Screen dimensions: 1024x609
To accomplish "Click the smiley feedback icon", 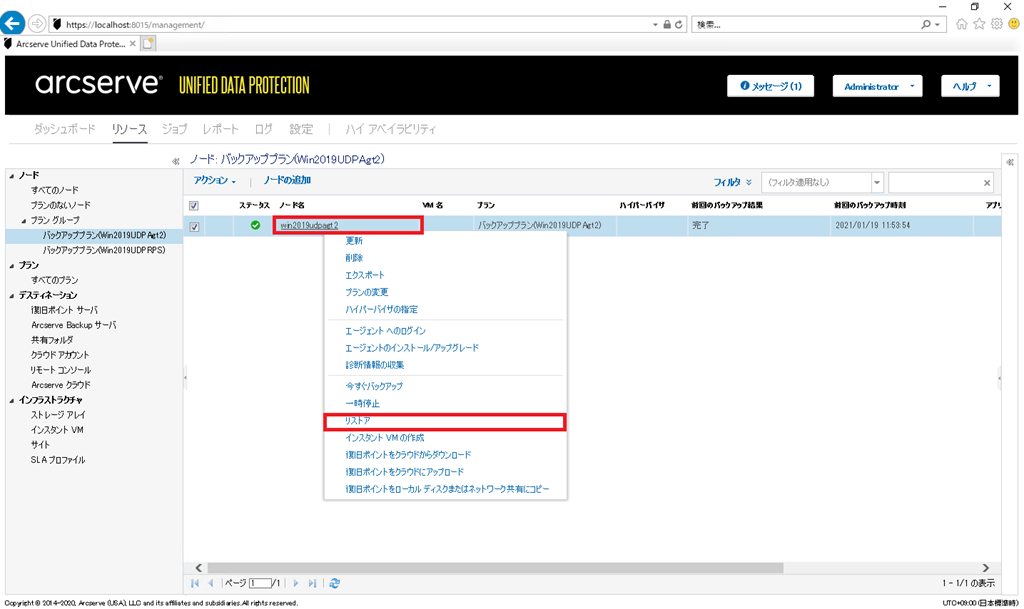I will [x=1014, y=24].
